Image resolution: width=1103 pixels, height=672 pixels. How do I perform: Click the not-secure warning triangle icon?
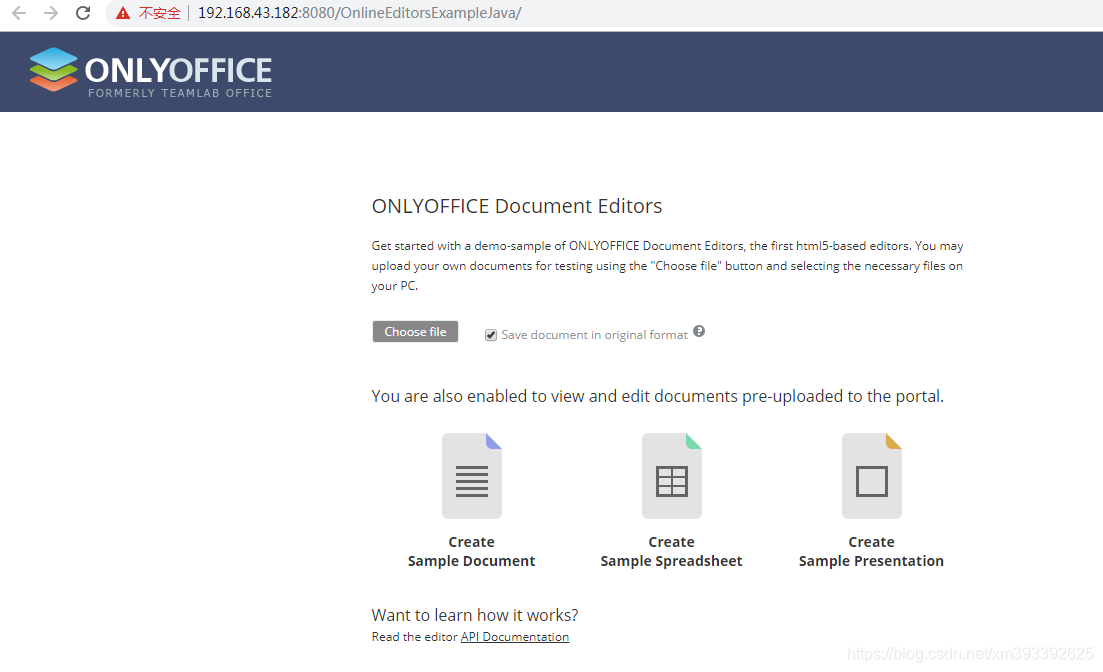123,13
